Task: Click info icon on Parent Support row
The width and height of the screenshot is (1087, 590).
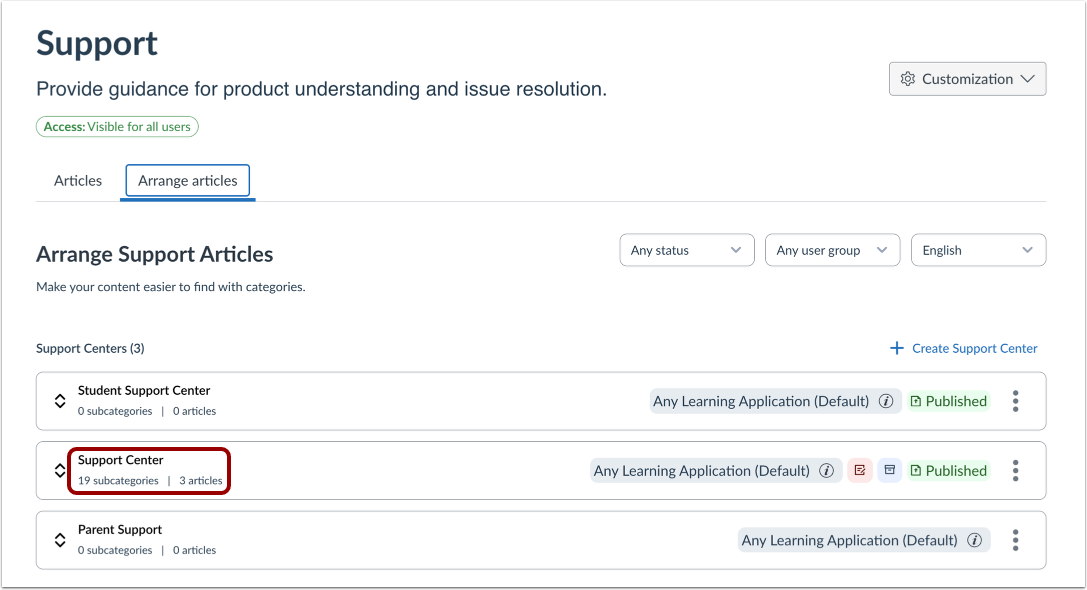Action: (x=974, y=540)
